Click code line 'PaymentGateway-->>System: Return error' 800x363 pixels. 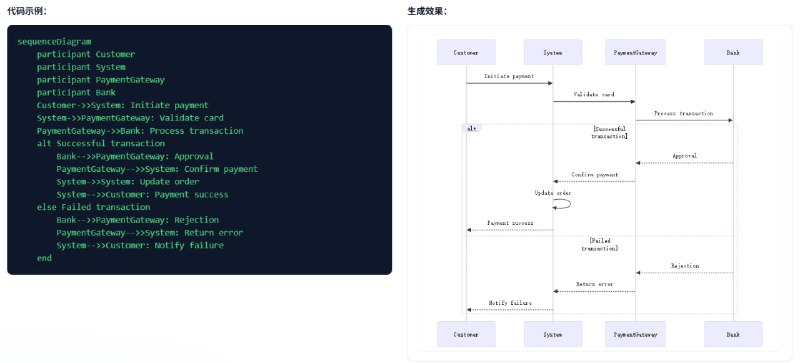tap(149, 233)
